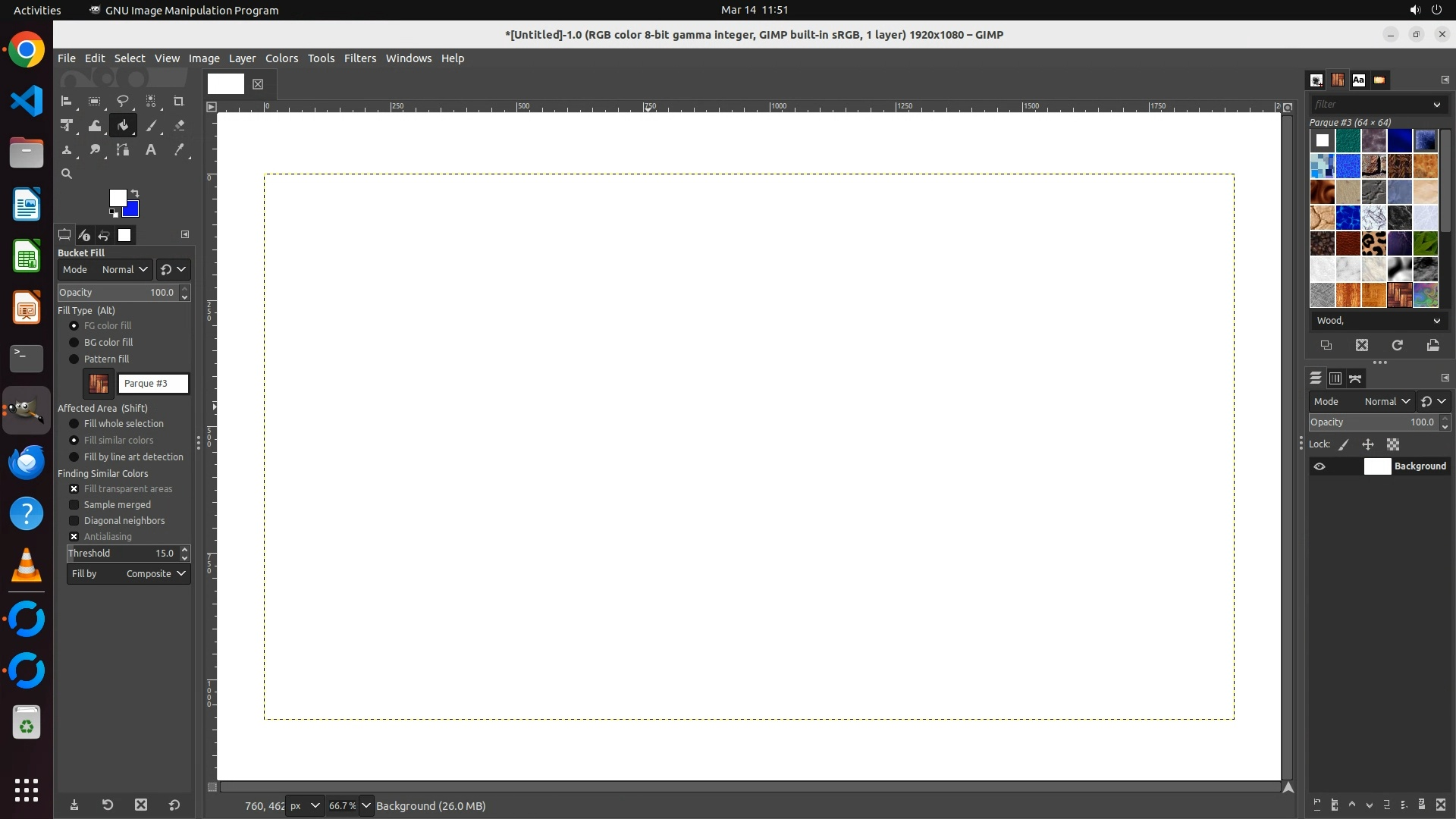Select the Eraser tool

179,126
